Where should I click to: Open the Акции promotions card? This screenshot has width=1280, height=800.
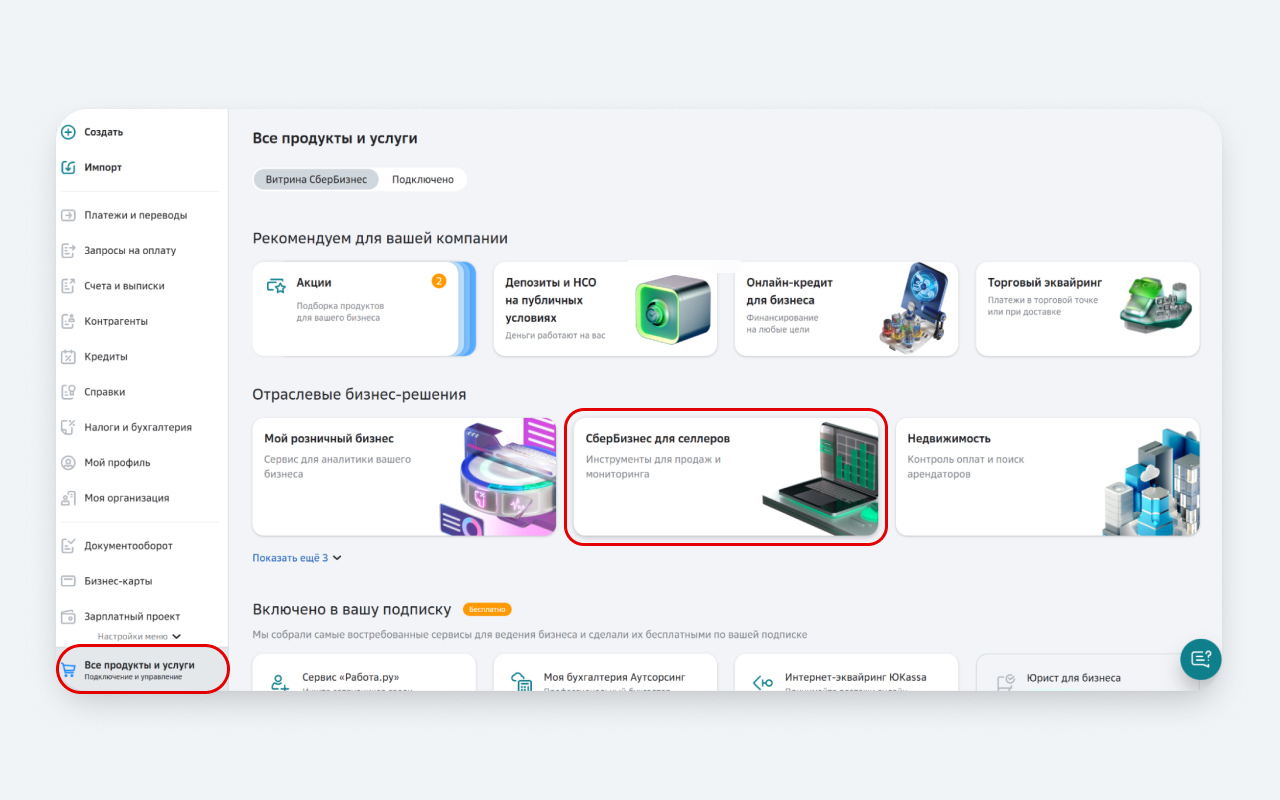362,309
